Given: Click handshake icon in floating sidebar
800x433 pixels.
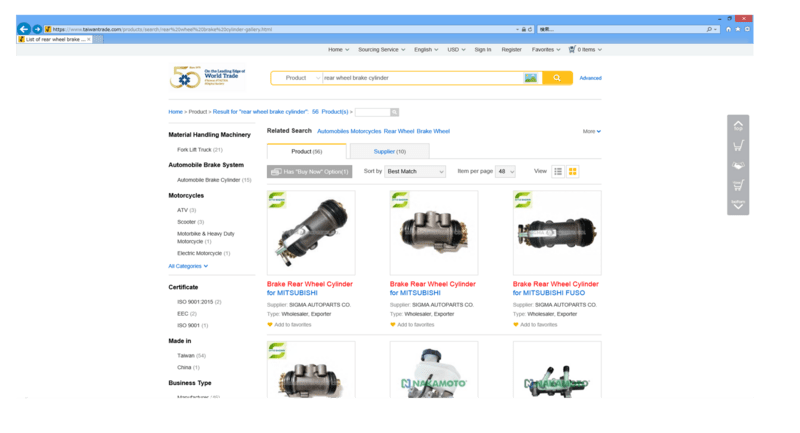Looking at the screenshot, I should point(738,165).
